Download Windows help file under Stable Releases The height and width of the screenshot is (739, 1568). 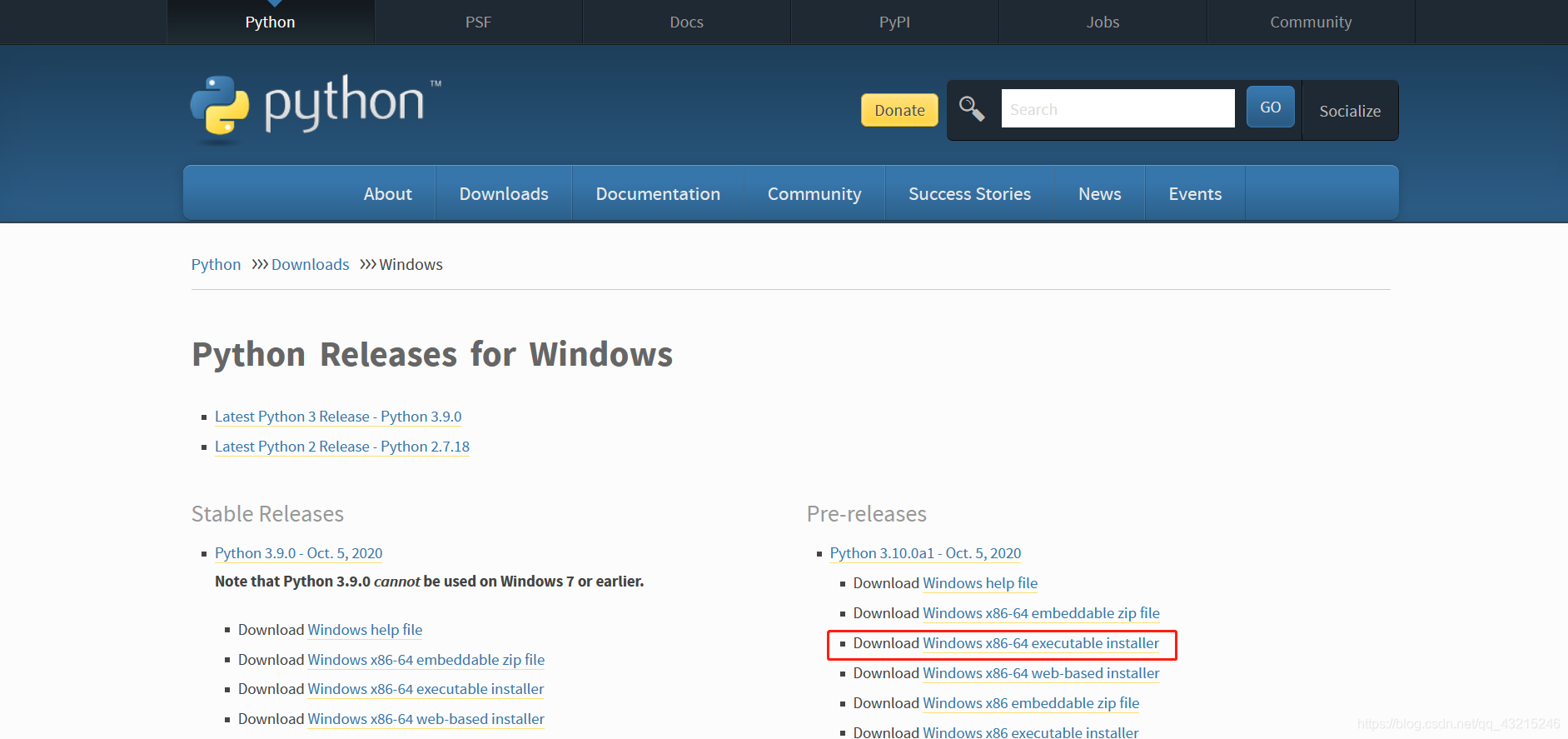[365, 630]
